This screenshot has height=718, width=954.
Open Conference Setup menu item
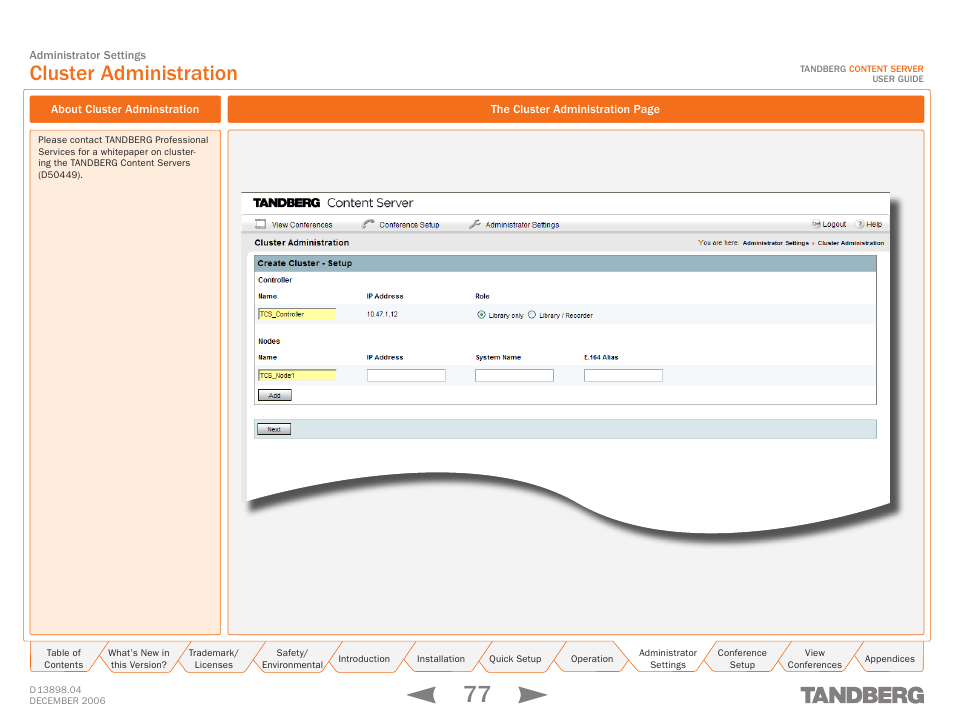[409, 225]
